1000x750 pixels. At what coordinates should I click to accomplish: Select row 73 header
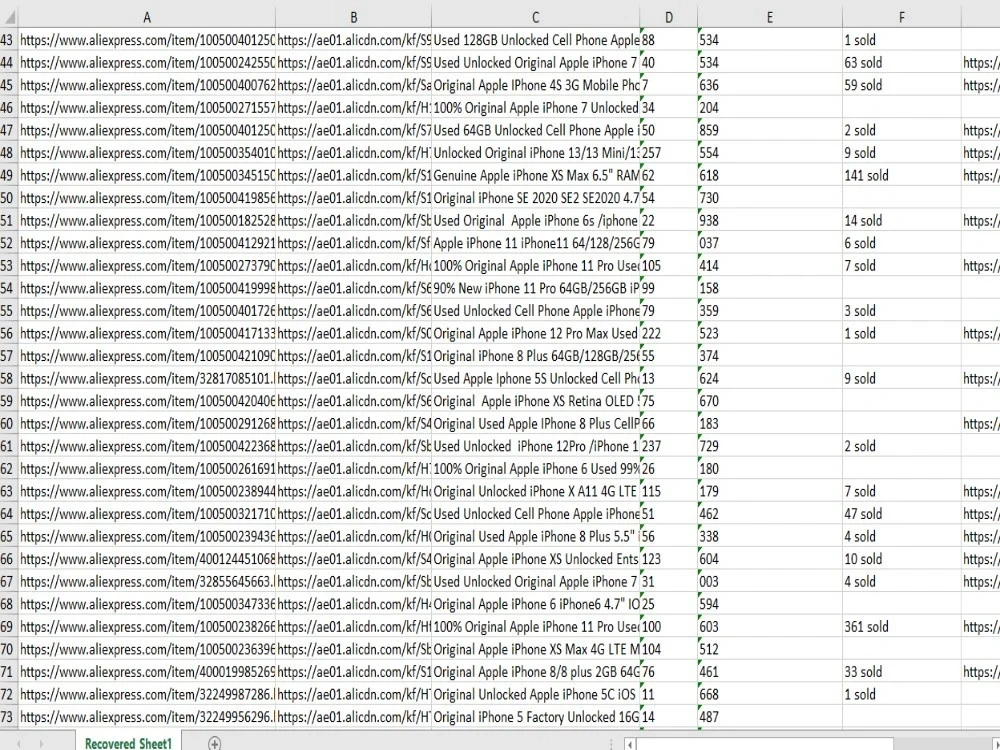pyautogui.click(x=8, y=717)
